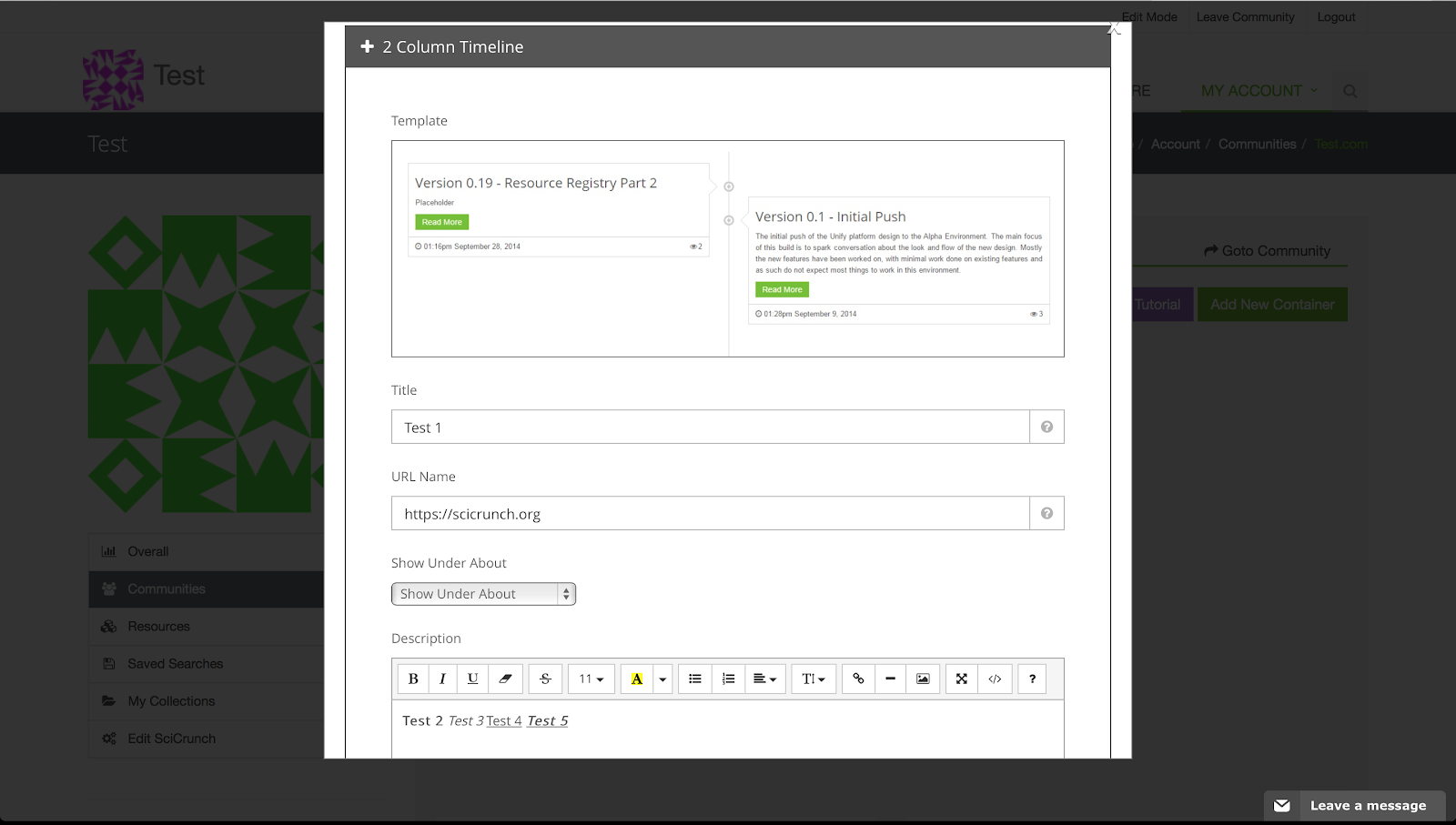
Task: Click the search magnifier icon in header
Action: coord(1350,91)
